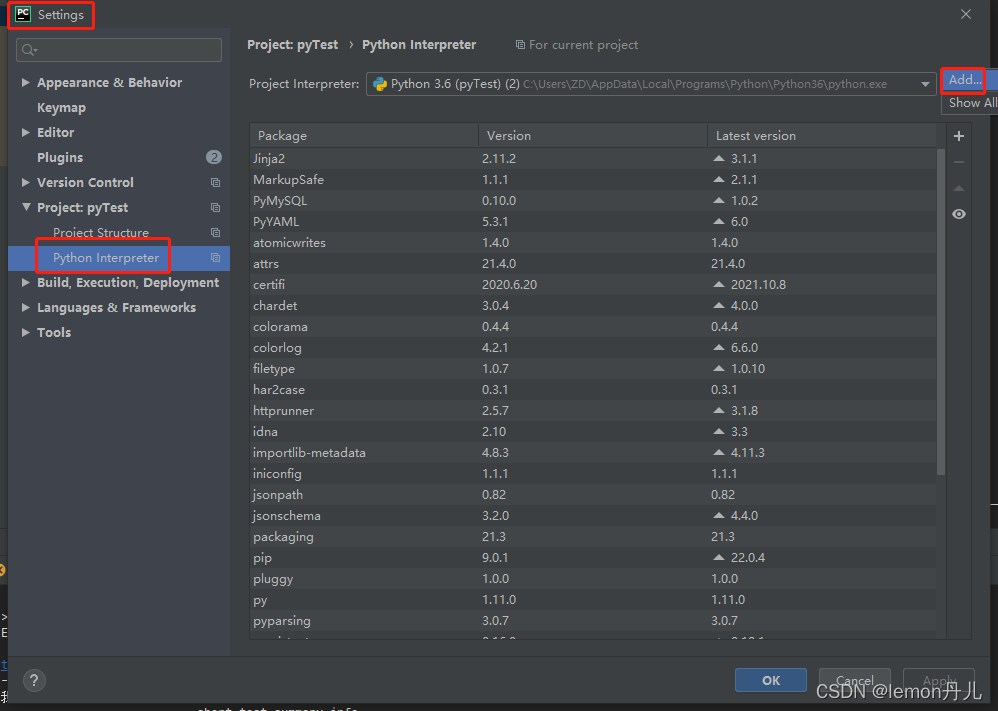998x711 pixels.
Task: Select the attrs package row
Action: (x=593, y=264)
